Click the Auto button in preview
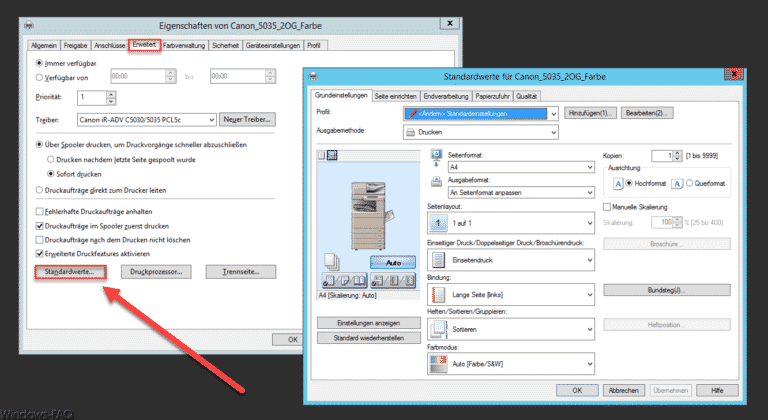 393,263
